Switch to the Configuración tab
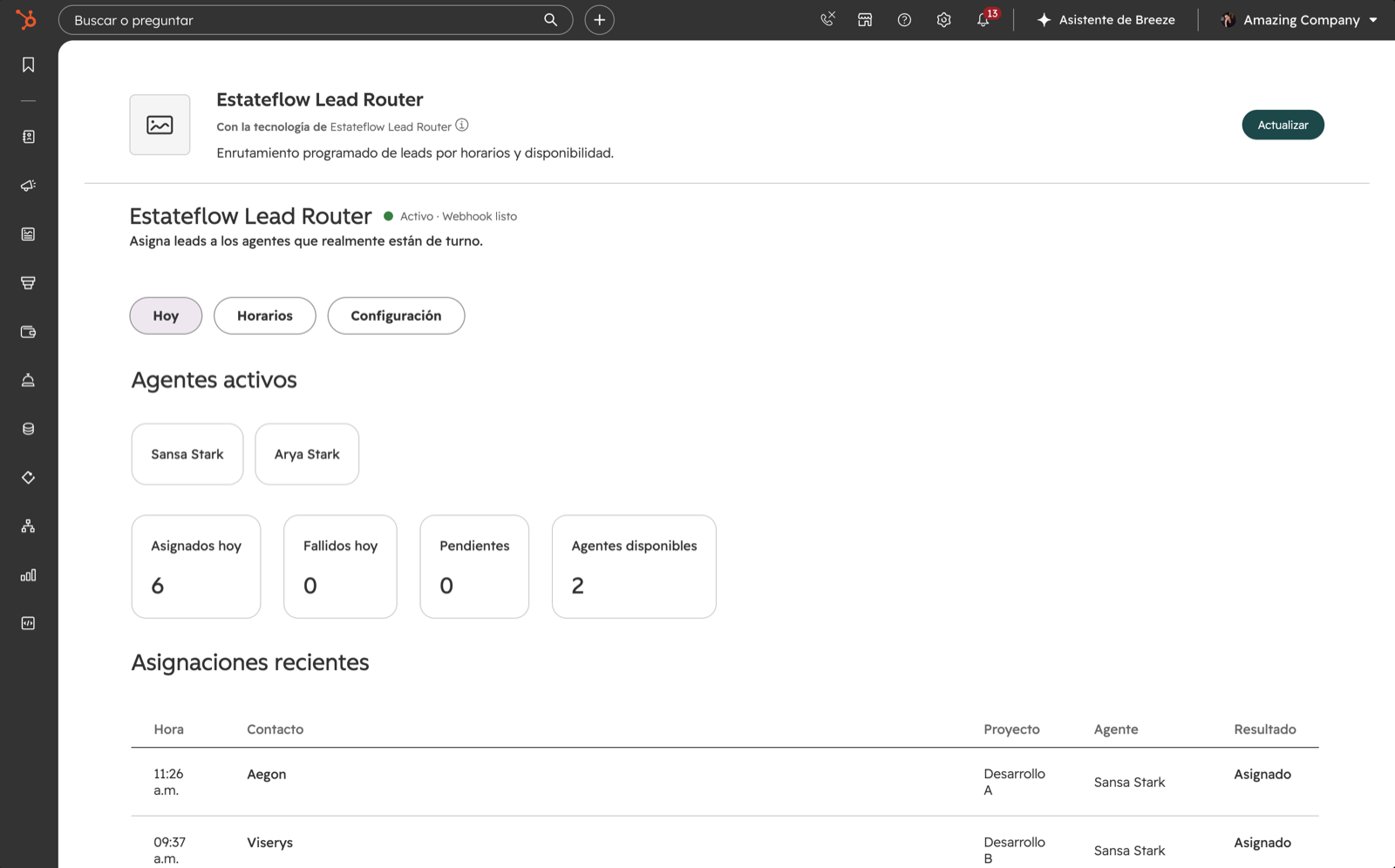 396,315
